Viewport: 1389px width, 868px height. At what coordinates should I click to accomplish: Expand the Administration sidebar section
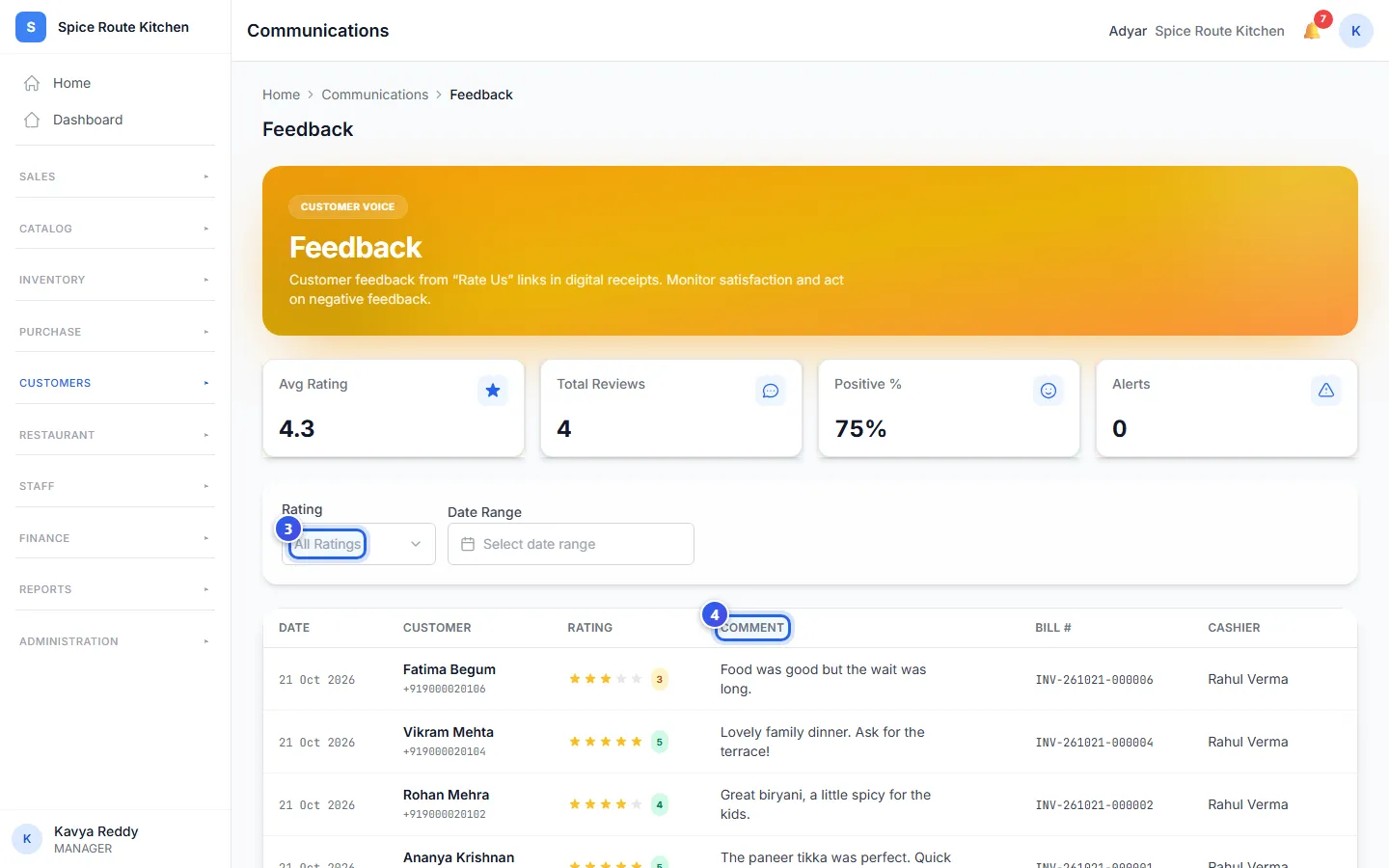115,641
